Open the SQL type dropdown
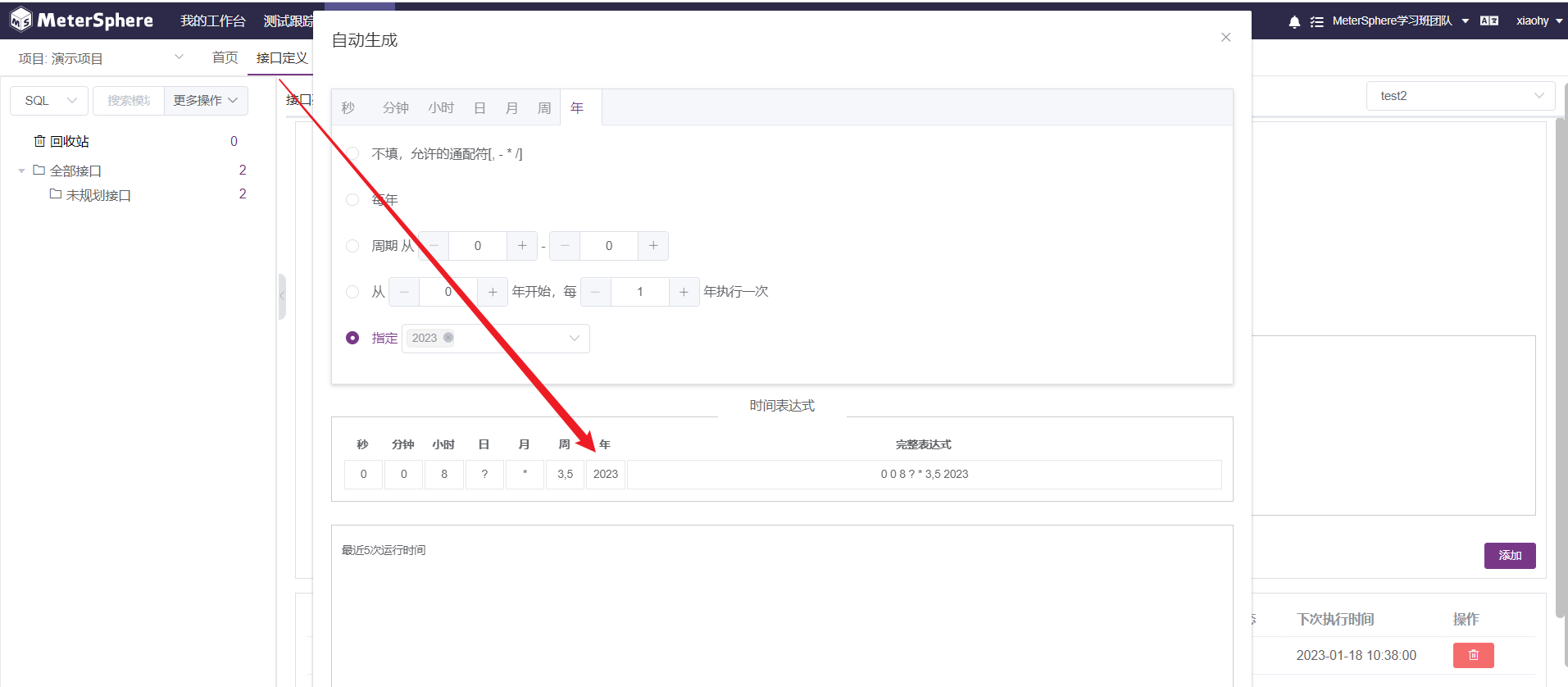This screenshot has width=1568, height=687. click(x=49, y=101)
